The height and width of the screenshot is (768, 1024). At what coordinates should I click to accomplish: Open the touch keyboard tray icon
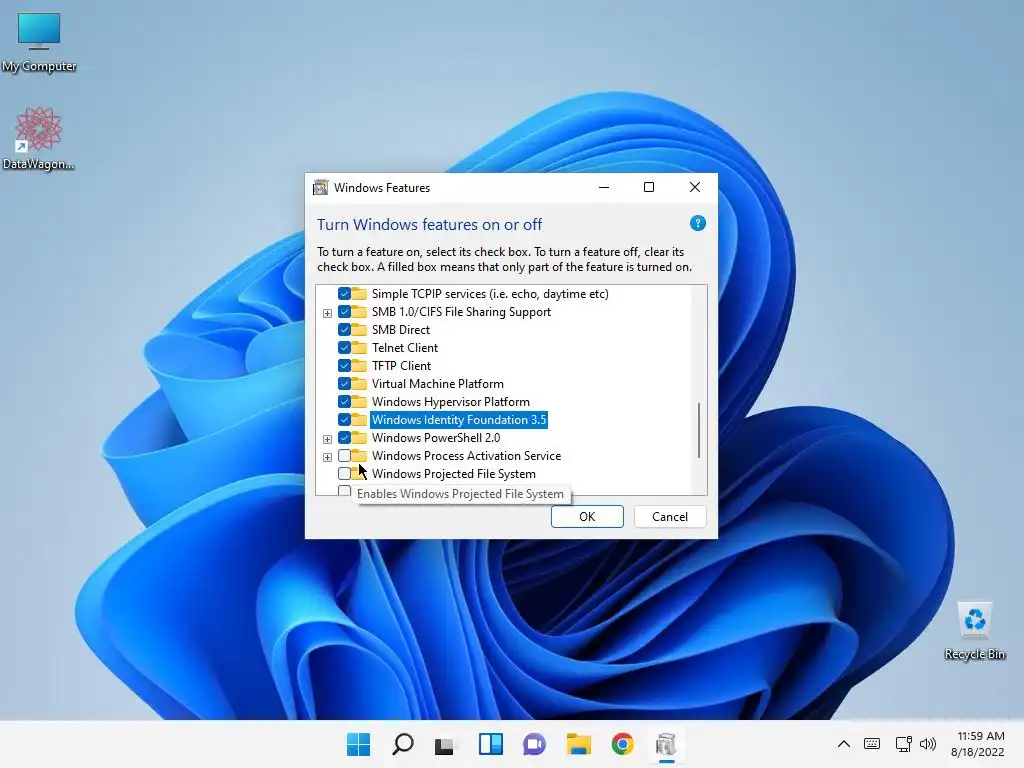pos(872,744)
